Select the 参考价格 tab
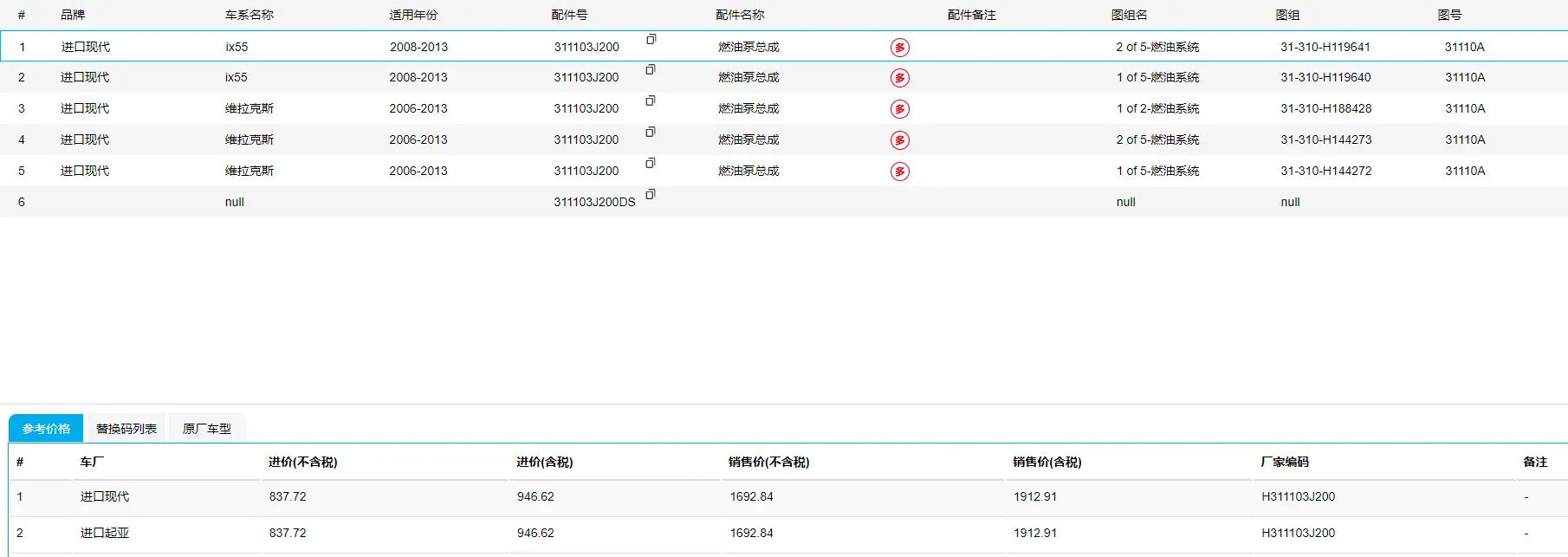 46,429
